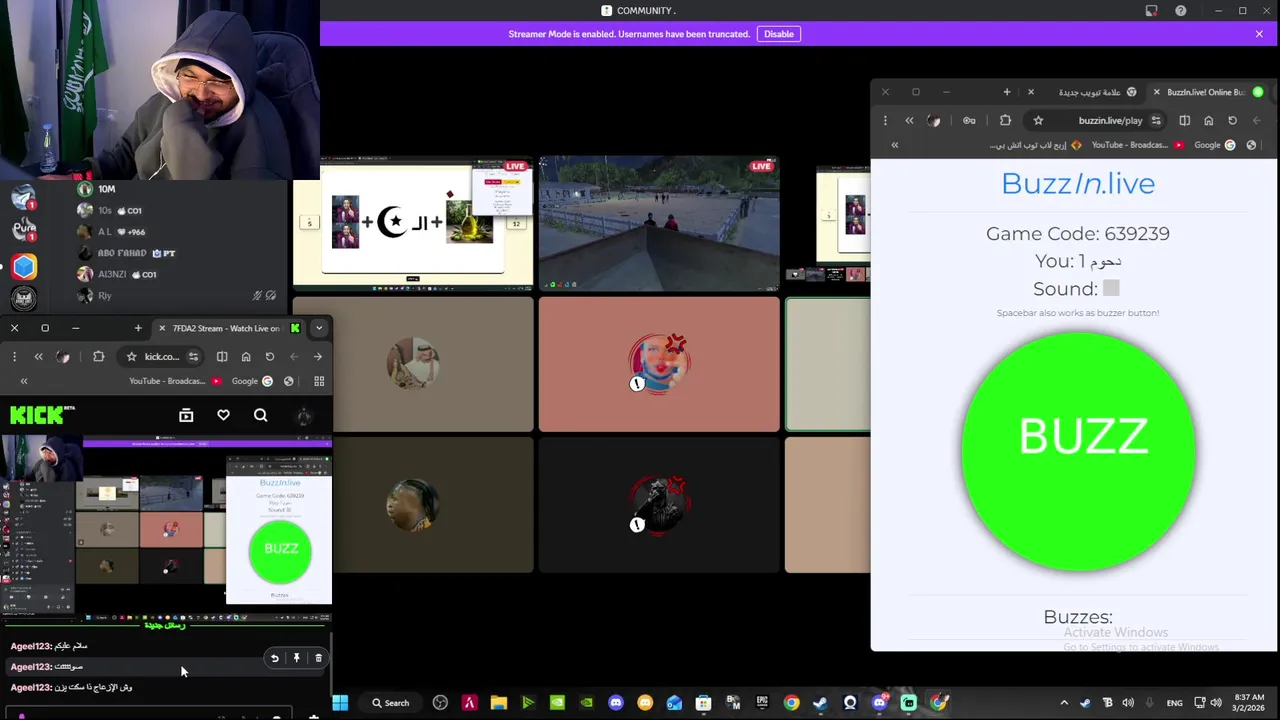The height and width of the screenshot is (720, 1280).
Task: Open the Kick Browse icon in Kick header
Action: pyautogui.click(x=186, y=415)
